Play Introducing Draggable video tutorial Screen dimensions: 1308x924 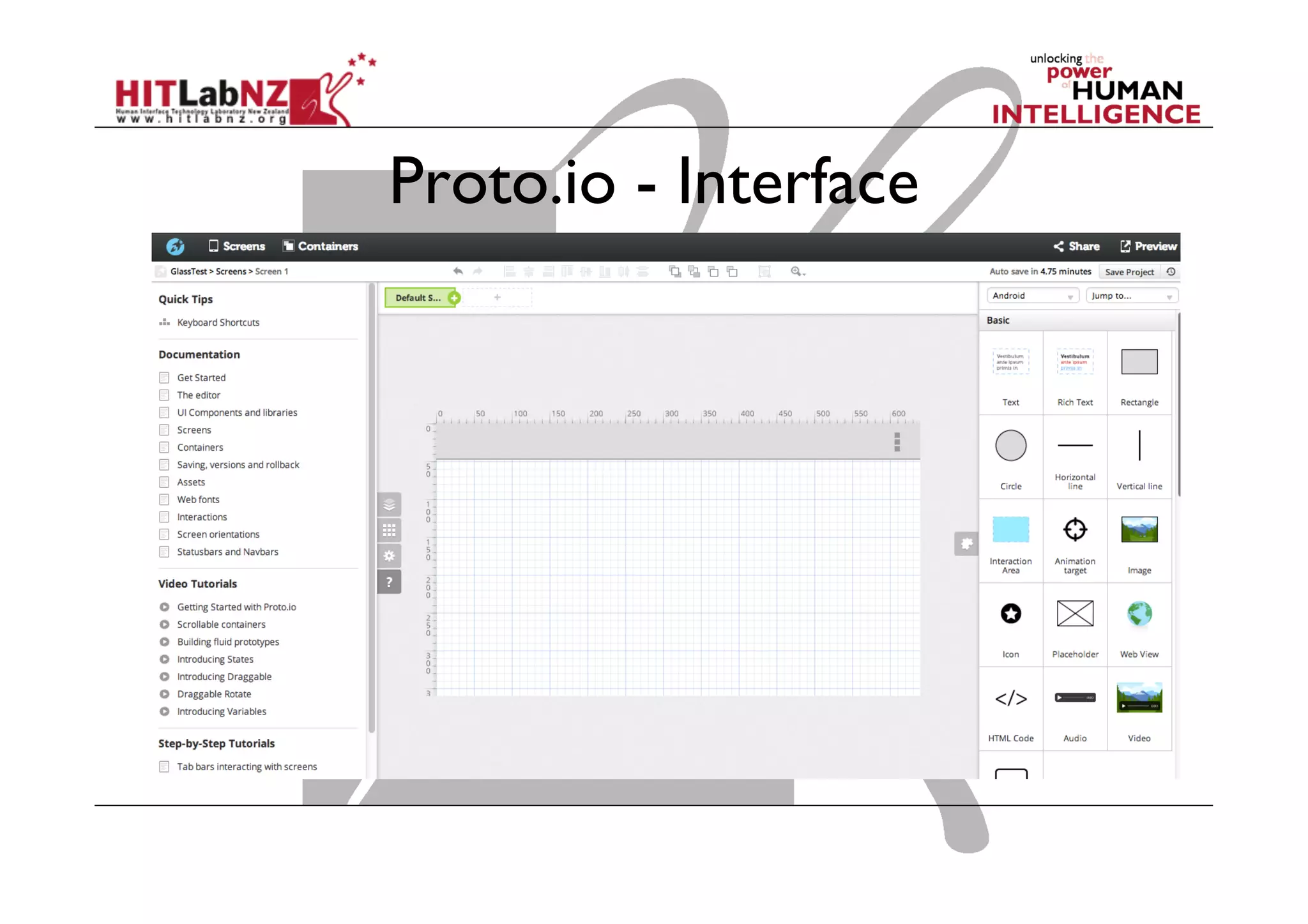tap(224, 677)
